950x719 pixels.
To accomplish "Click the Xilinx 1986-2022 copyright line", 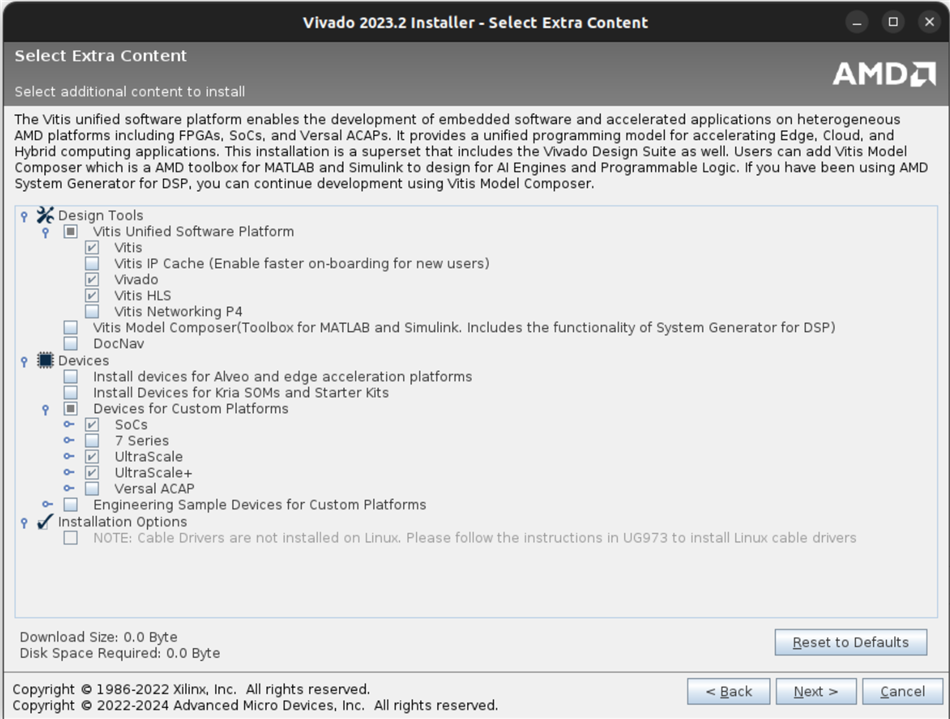I will click(x=191, y=689).
